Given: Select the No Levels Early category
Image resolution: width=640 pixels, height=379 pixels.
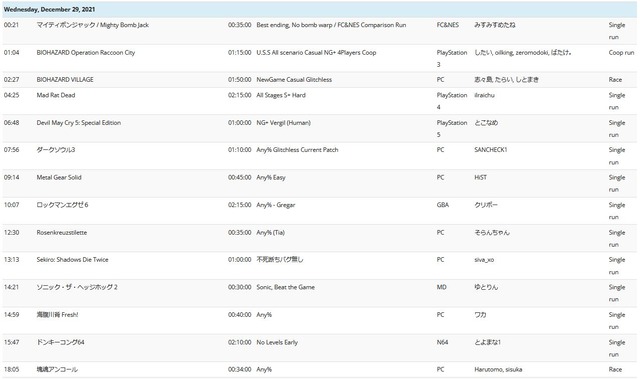Looking at the screenshot, I should (x=277, y=342).
